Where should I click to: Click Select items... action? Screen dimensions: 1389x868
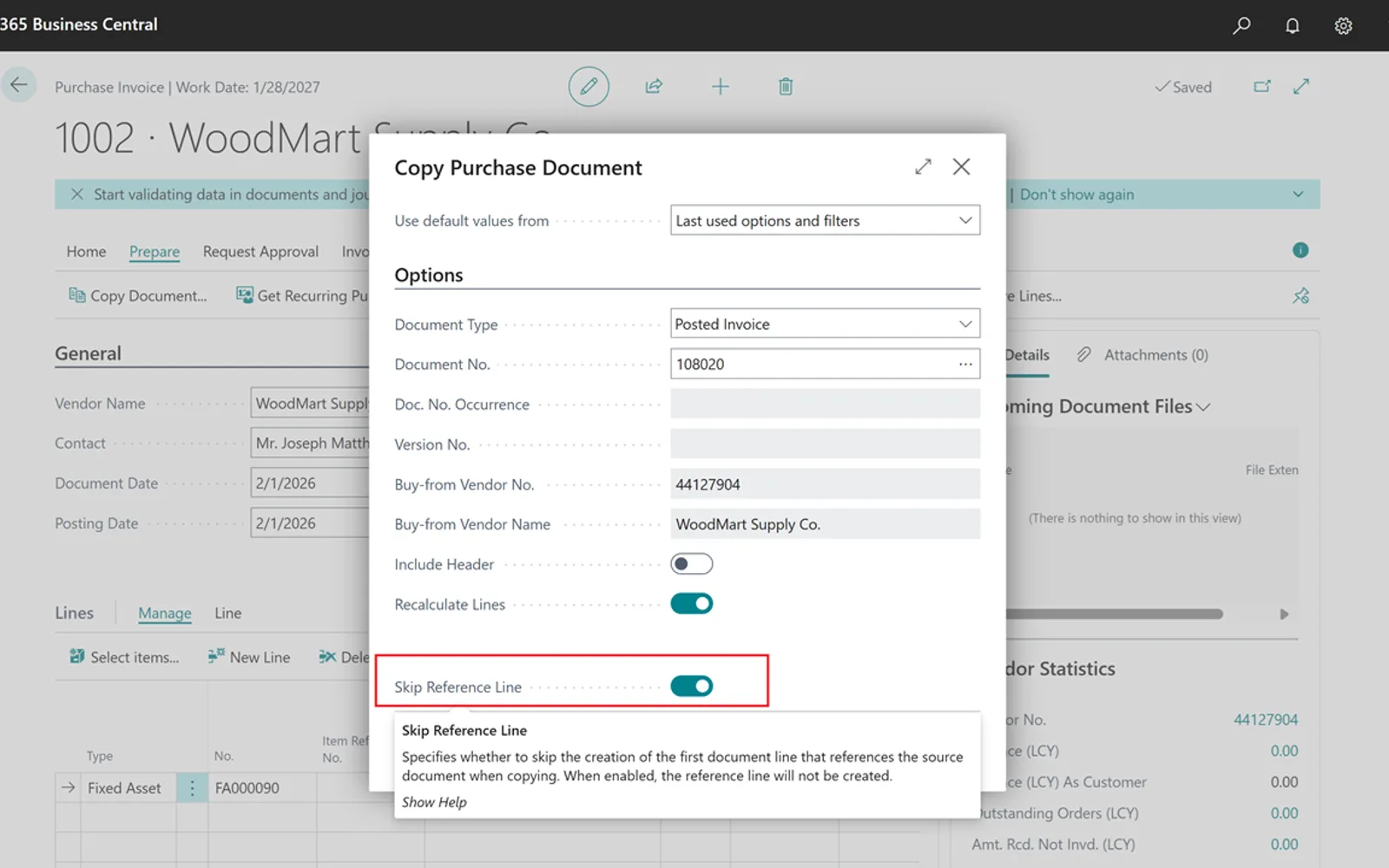(124, 657)
